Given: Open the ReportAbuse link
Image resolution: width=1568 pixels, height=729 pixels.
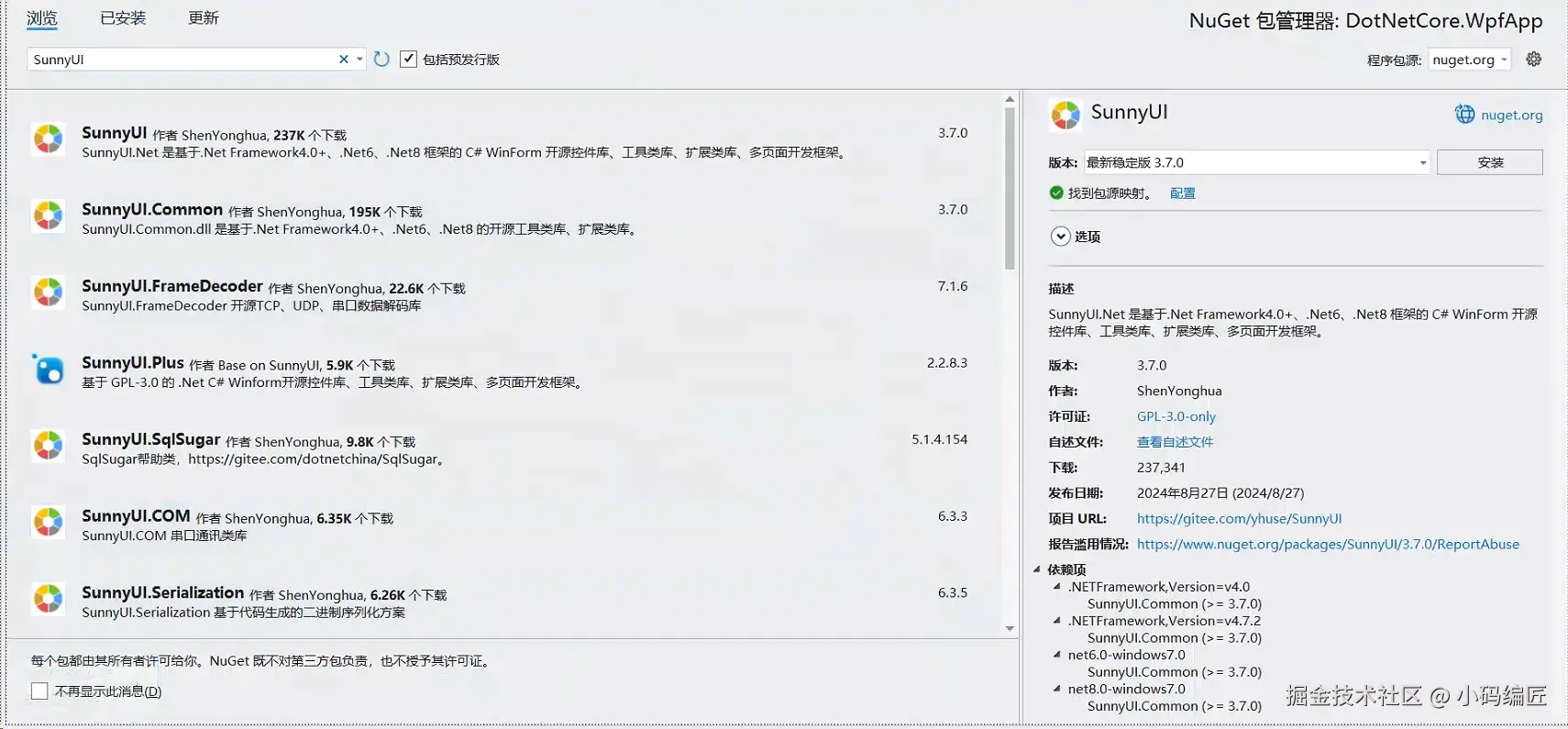Looking at the screenshot, I should click(1328, 544).
